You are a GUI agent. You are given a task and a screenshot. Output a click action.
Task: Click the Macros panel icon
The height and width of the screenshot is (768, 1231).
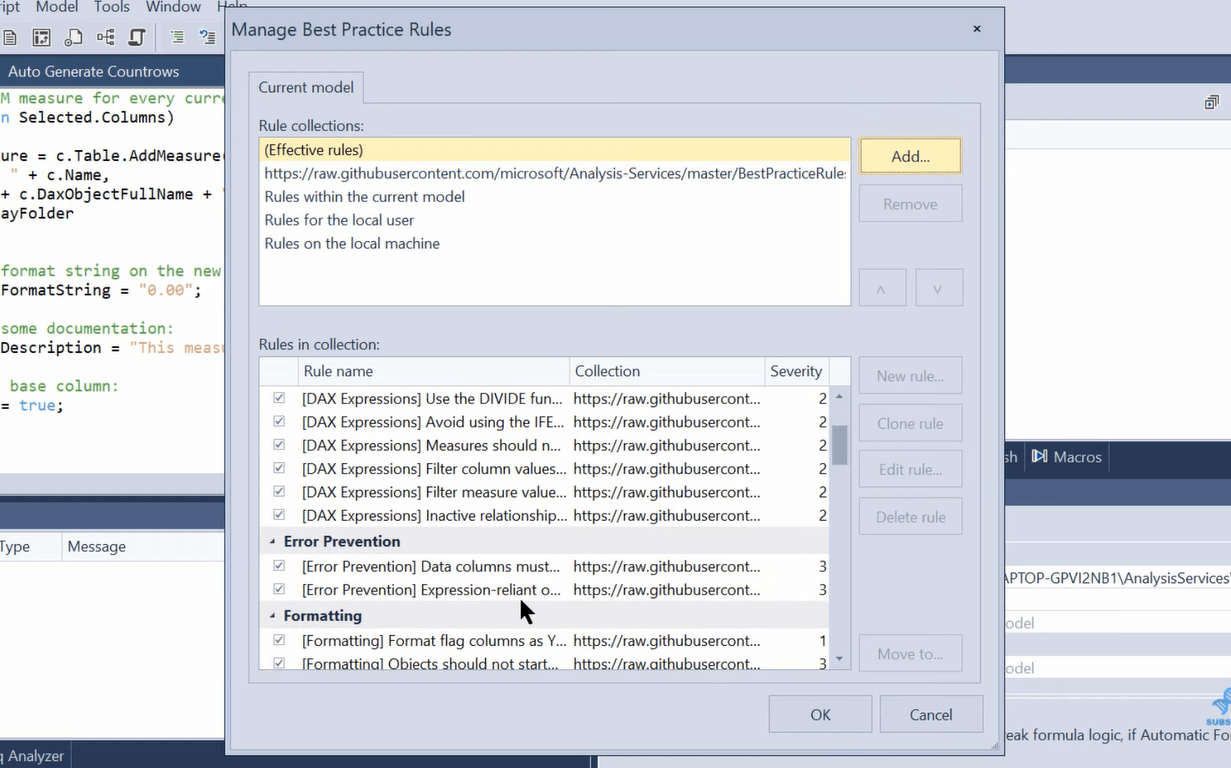coord(1040,456)
